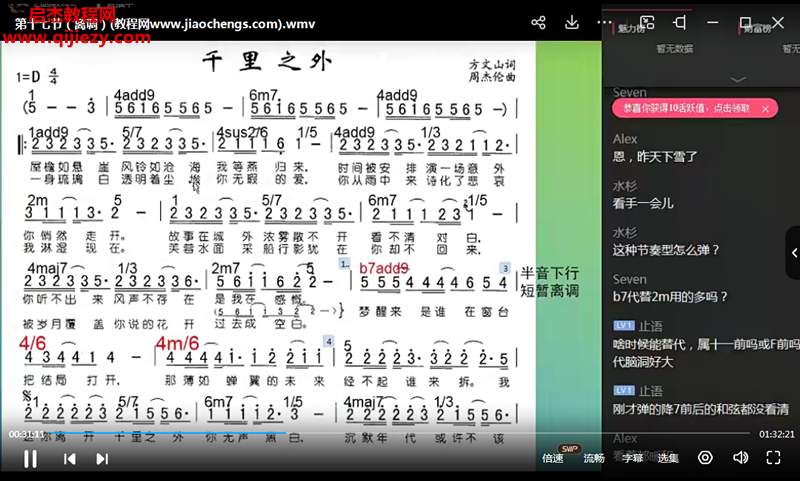Dismiss the pink 活跃值 notification with X
Image resolution: width=800 pixels, height=481 pixels.
765,109
